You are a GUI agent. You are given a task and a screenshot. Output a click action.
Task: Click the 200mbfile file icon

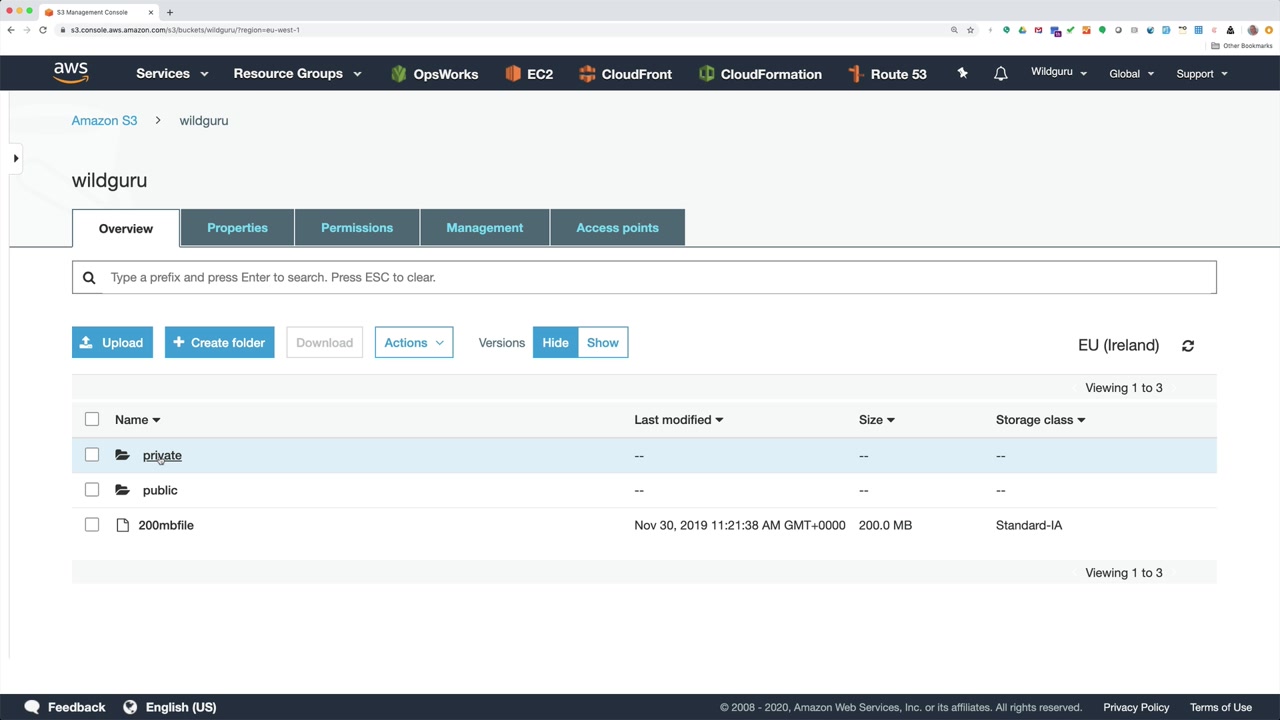tap(123, 525)
